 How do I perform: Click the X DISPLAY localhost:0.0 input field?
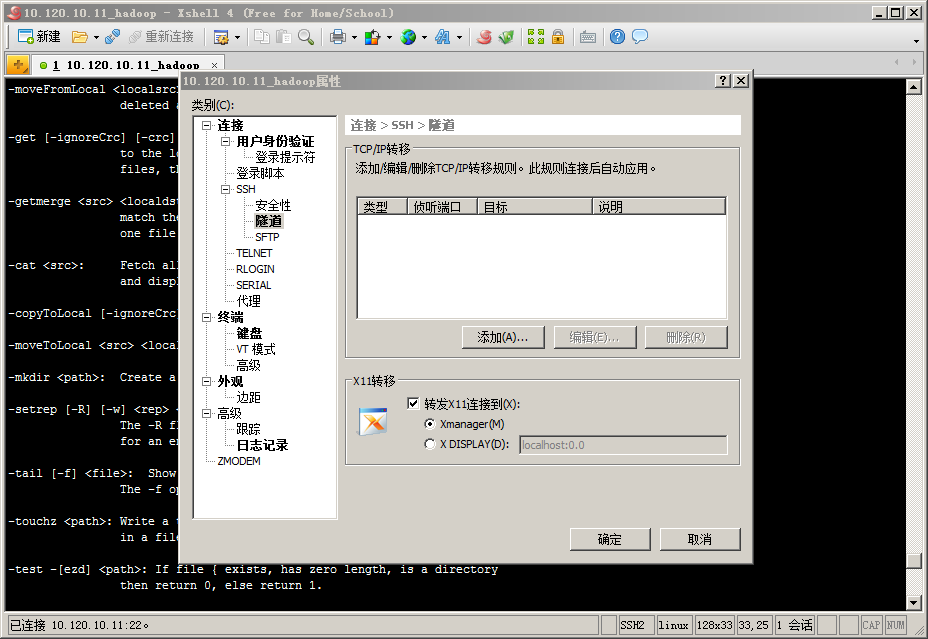pos(623,445)
